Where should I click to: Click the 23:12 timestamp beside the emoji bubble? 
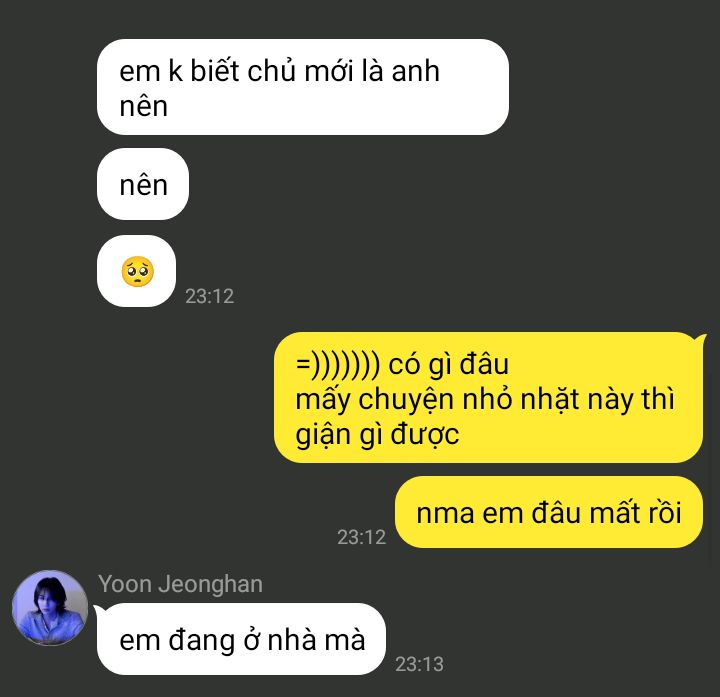209,296
